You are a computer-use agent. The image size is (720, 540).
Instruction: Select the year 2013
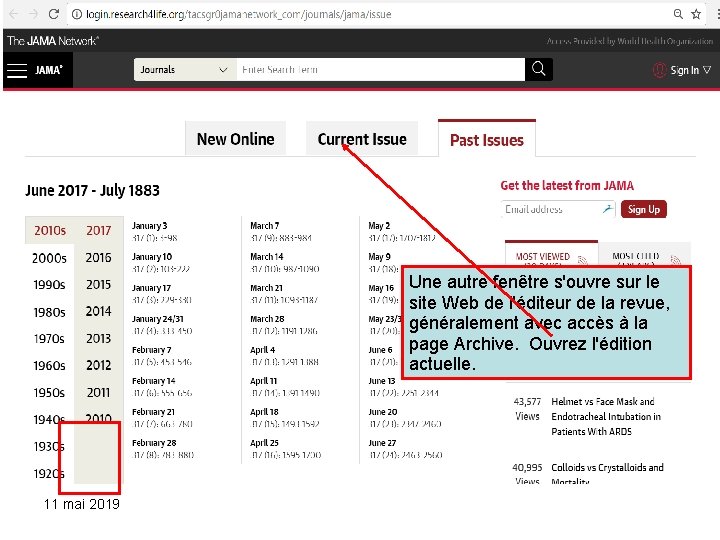pyautogui.click(x=99, y=338)
